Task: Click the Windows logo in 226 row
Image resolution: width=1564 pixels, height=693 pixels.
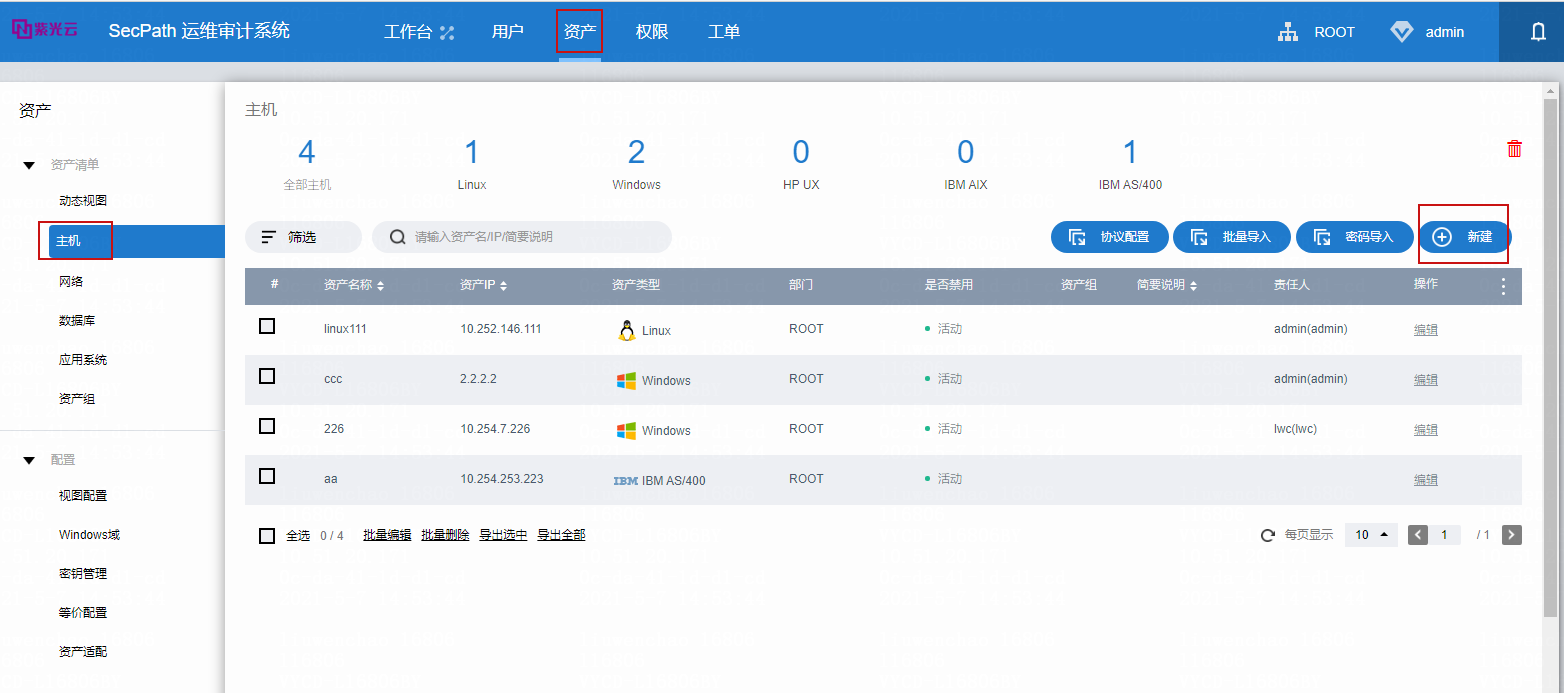Action: (x=626, y=431)
